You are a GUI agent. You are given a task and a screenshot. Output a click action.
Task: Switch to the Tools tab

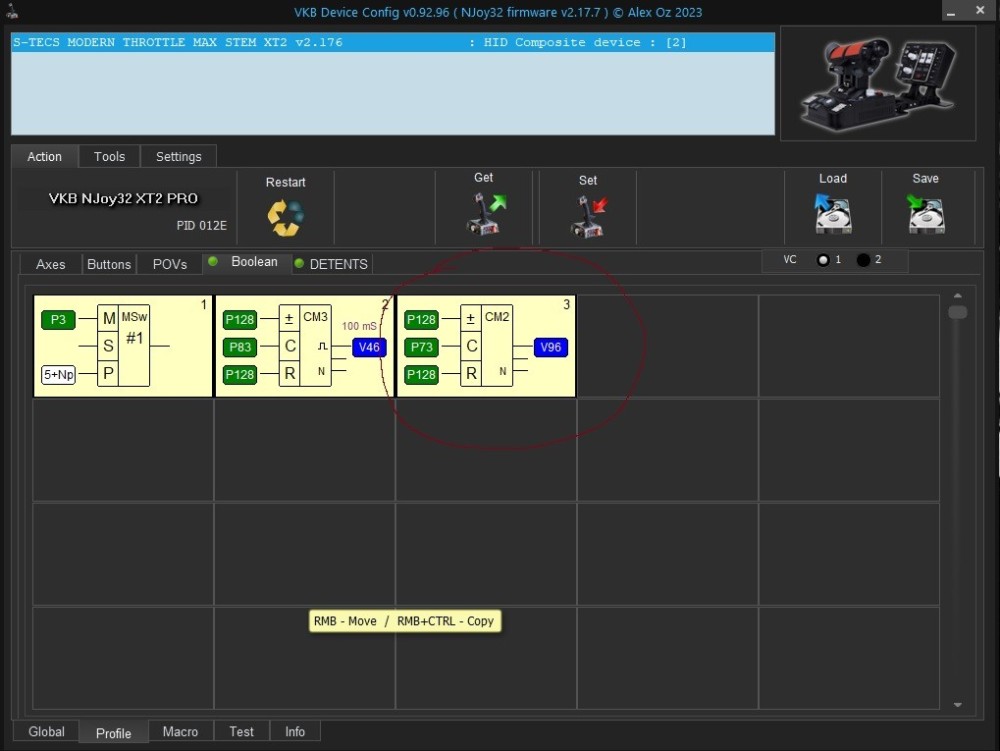pos(109,157)
